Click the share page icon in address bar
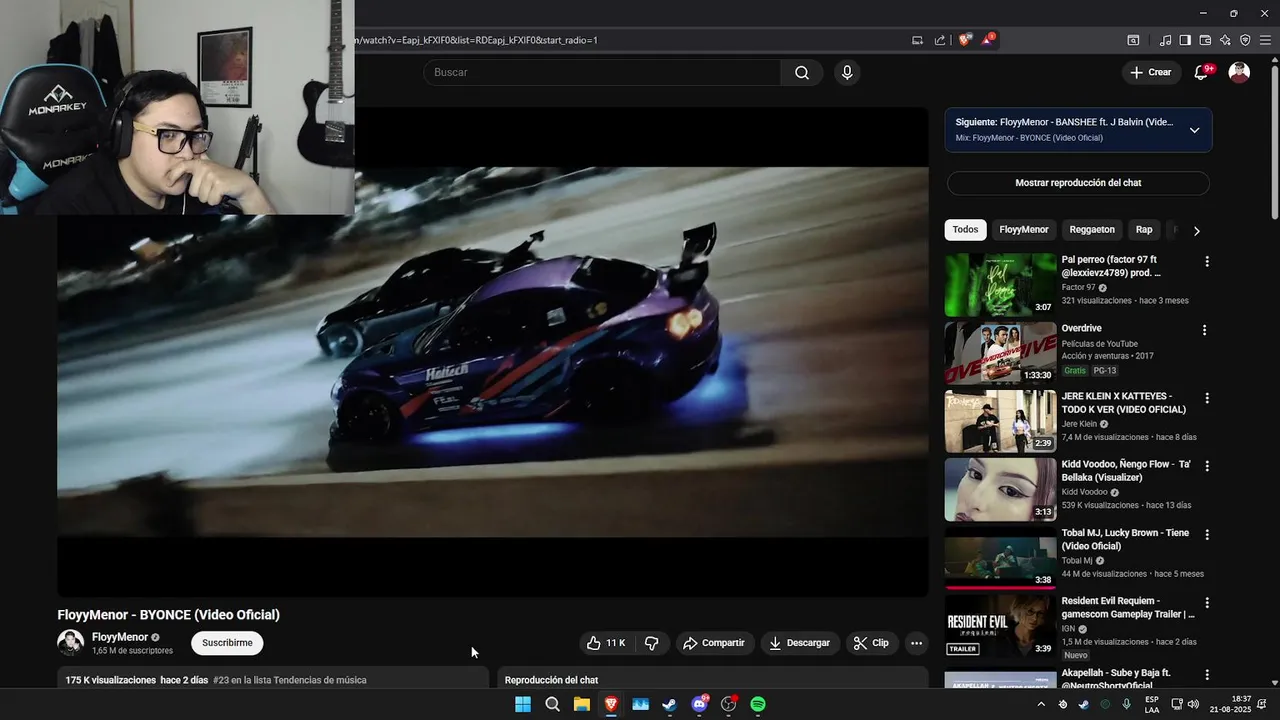The width and height of the screenshot is (1280, 720). tap(940, 40)
